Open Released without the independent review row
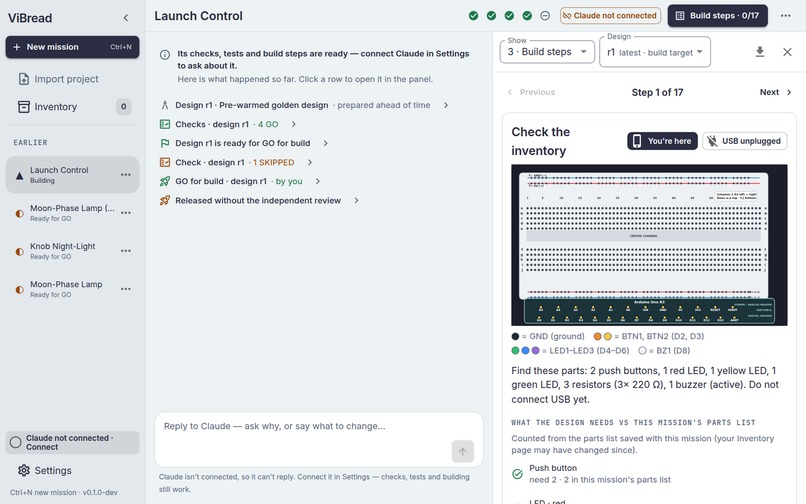Viewport: 806px width, 504px height. coord(259,201)
